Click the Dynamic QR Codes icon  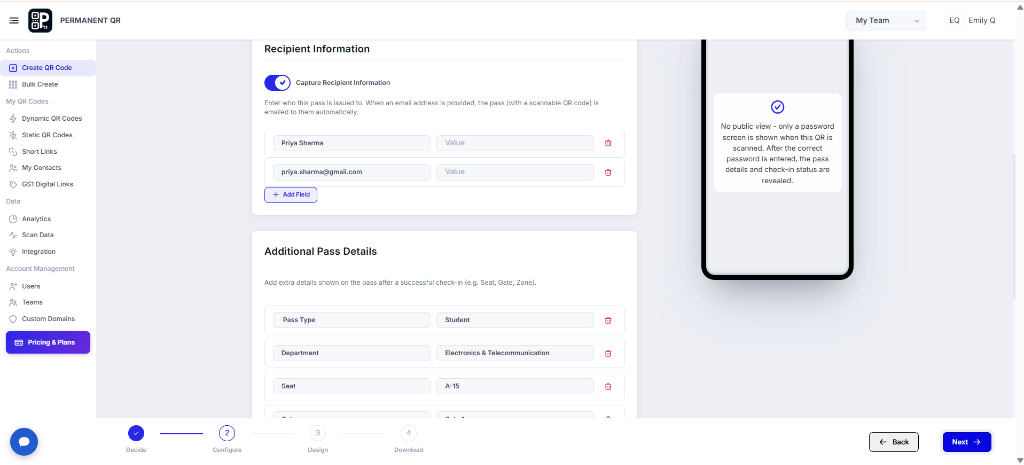tap(13, 119)
